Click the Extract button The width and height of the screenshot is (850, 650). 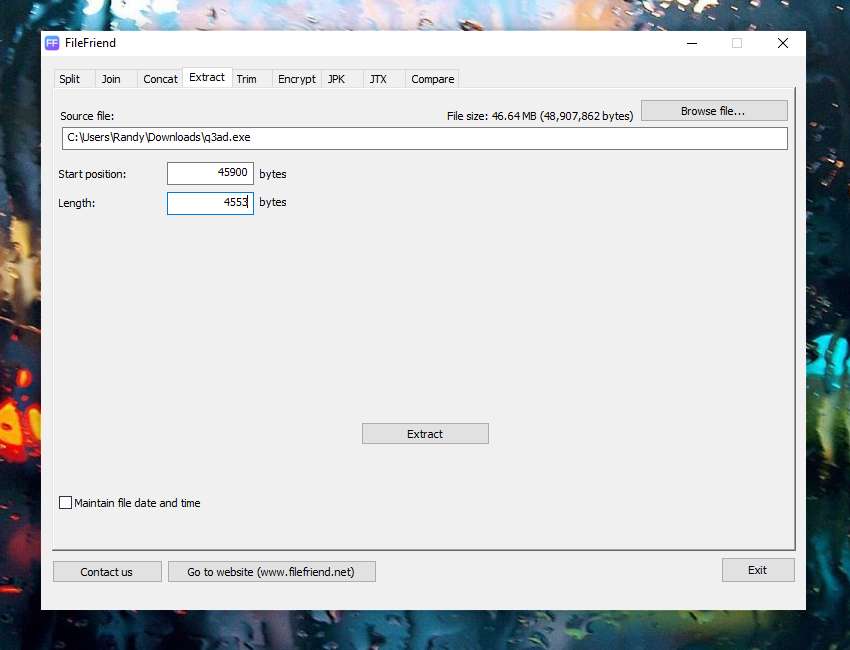pyautogui.click(x=425, y=434)
